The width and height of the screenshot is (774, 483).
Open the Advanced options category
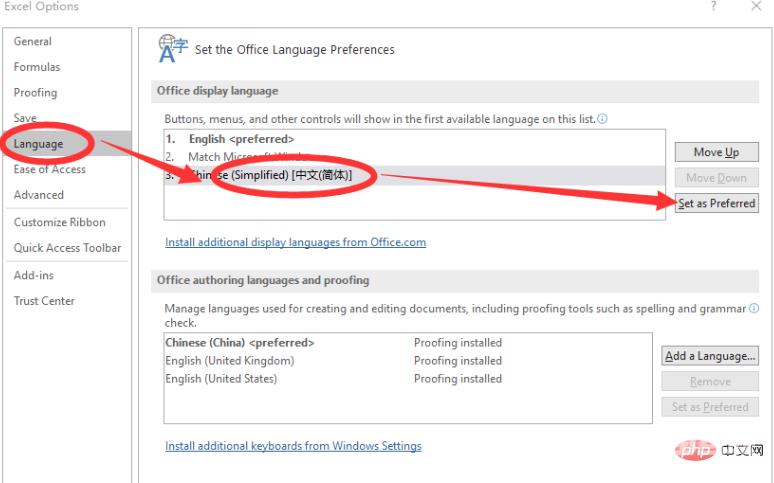pos(39,195)
